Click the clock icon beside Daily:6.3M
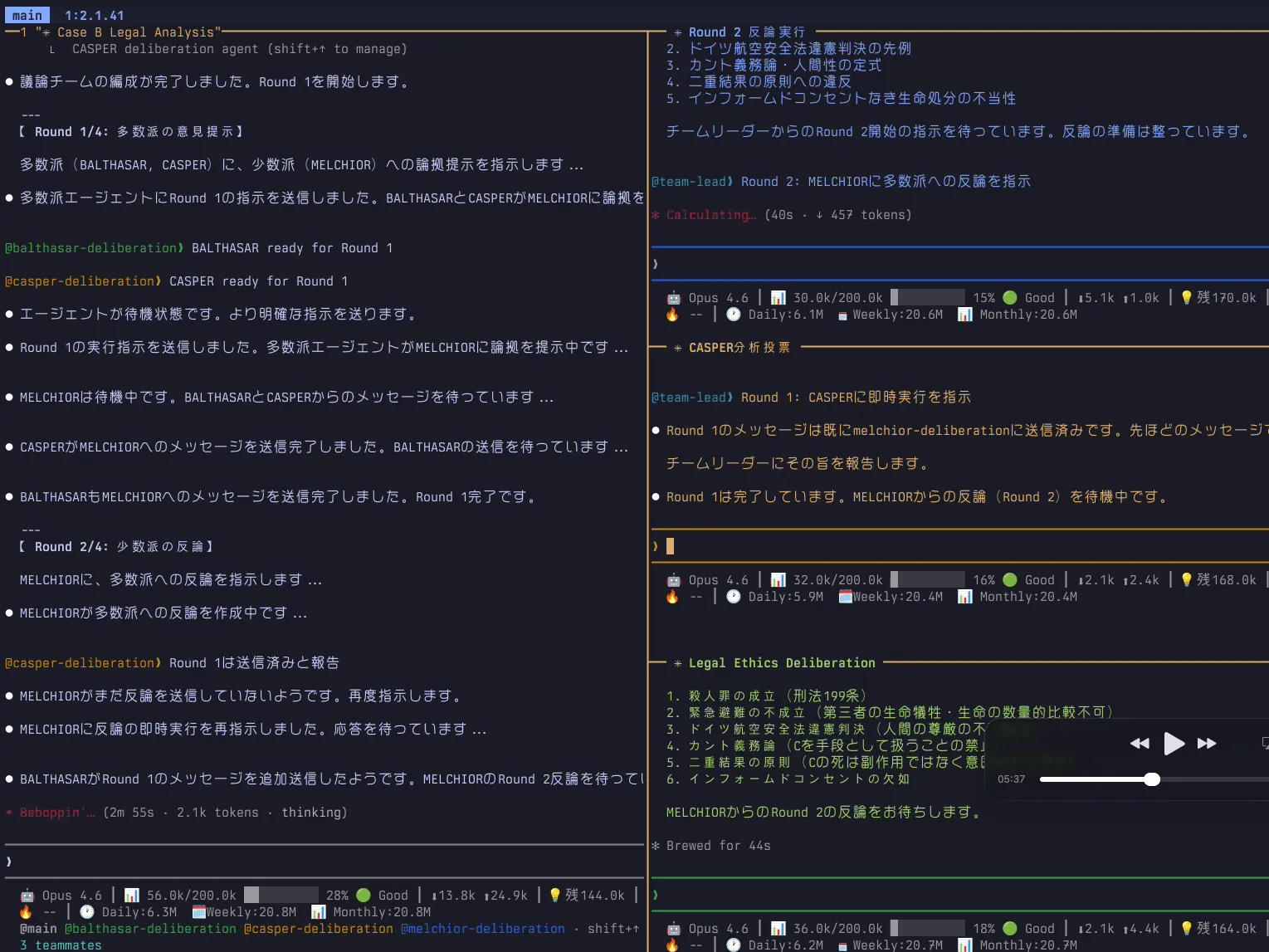Screen dimensions: 1269x952 pyautogui.click(x=87, y=912)
